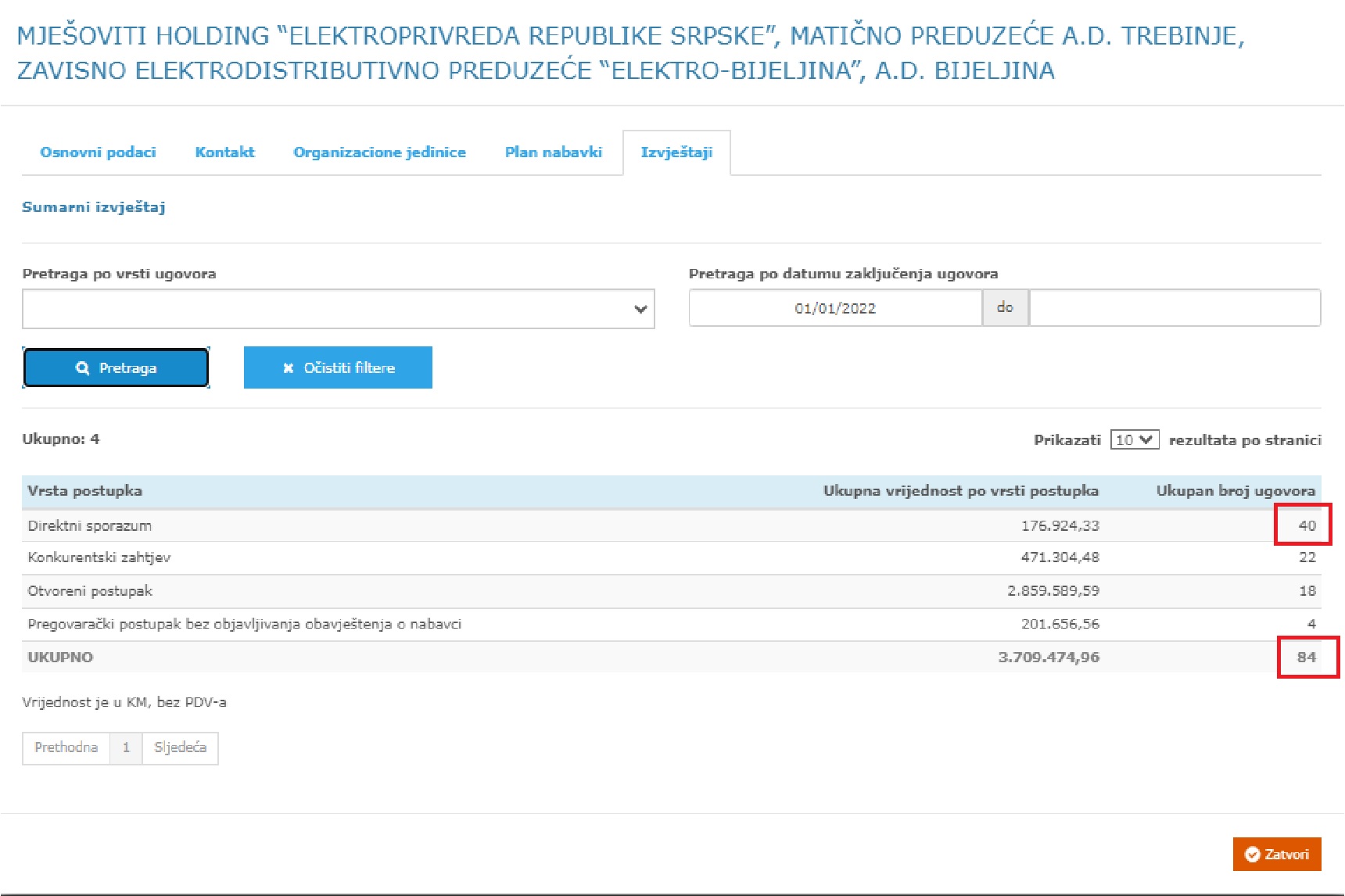The height and width of the screenshot is (896, 1345).
Task: Go to the Prethodna page
Action: point(66,748)
